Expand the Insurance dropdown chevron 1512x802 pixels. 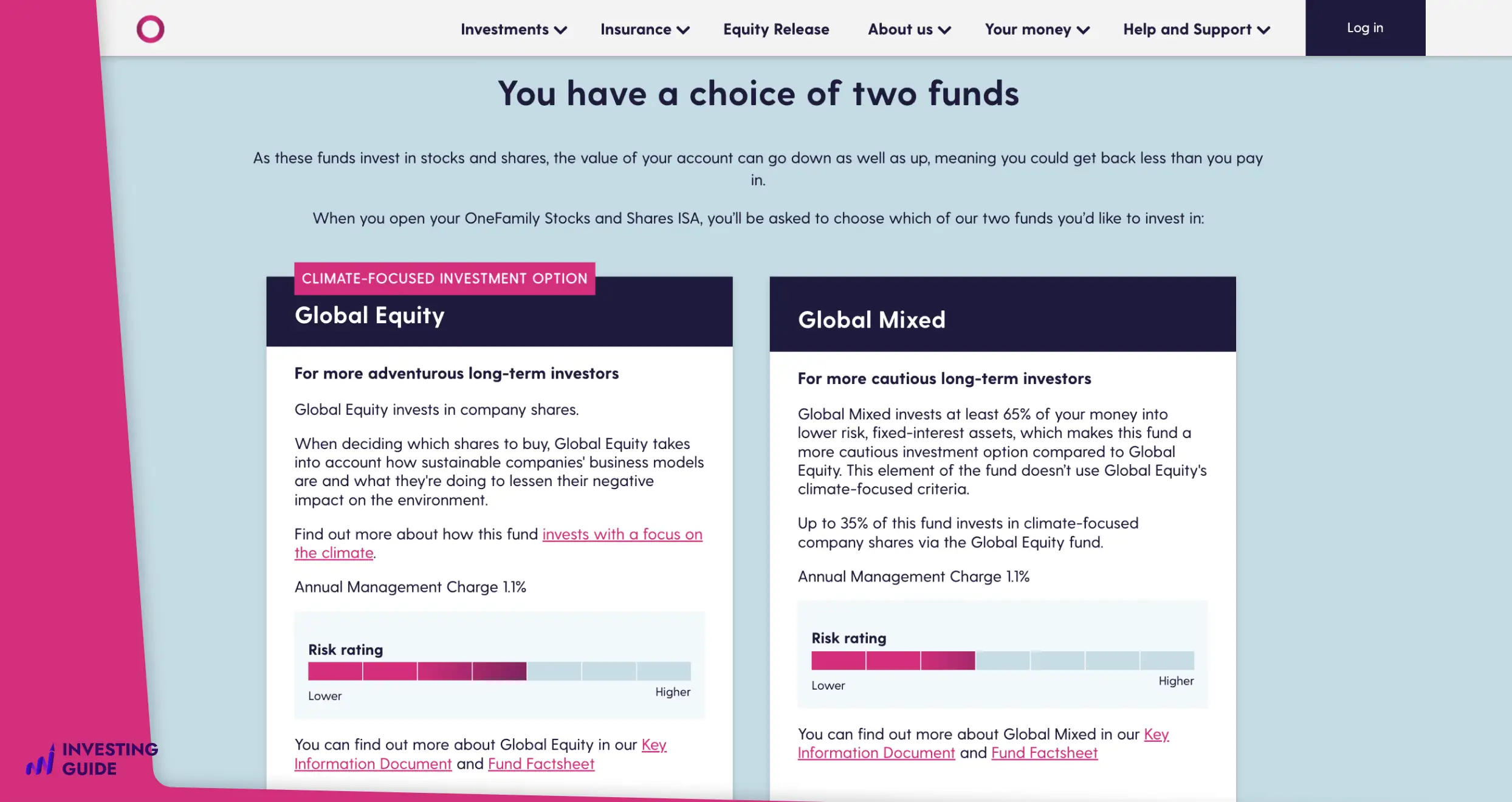(683, 30)
